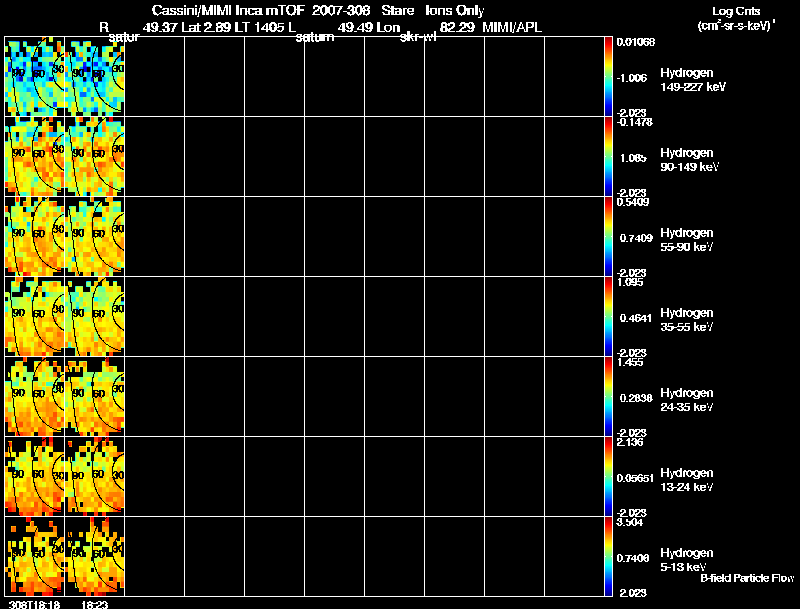
Task: Click the 'Hydrogen 5-13 keV' label
Action: pyautogui.click(x=687, y=560)
